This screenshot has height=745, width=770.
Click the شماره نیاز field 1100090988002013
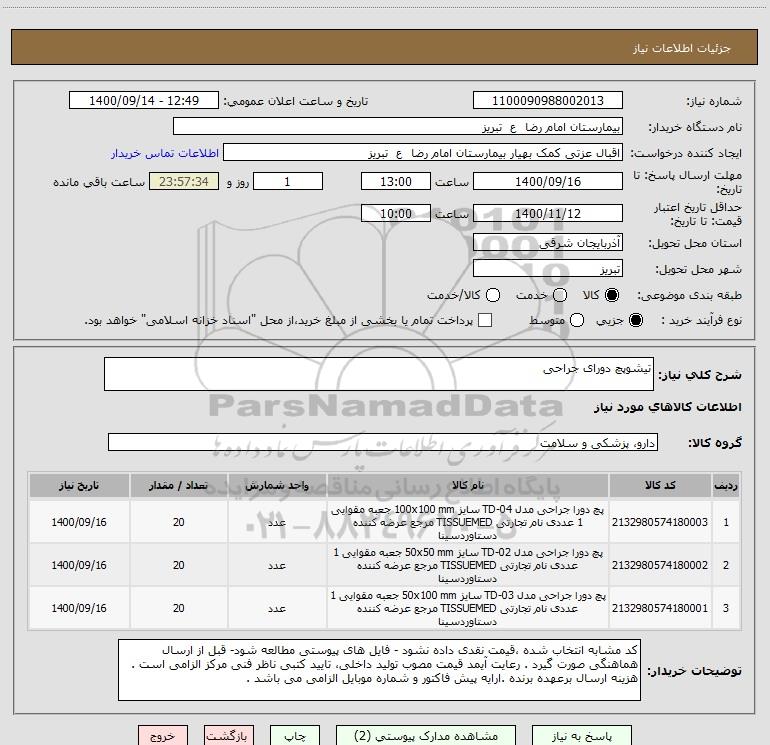548,100
